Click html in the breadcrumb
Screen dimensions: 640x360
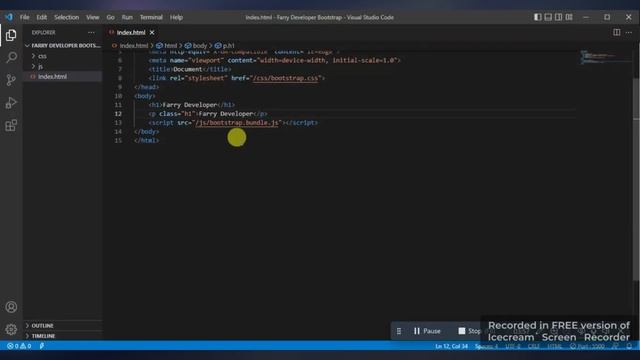170,46
